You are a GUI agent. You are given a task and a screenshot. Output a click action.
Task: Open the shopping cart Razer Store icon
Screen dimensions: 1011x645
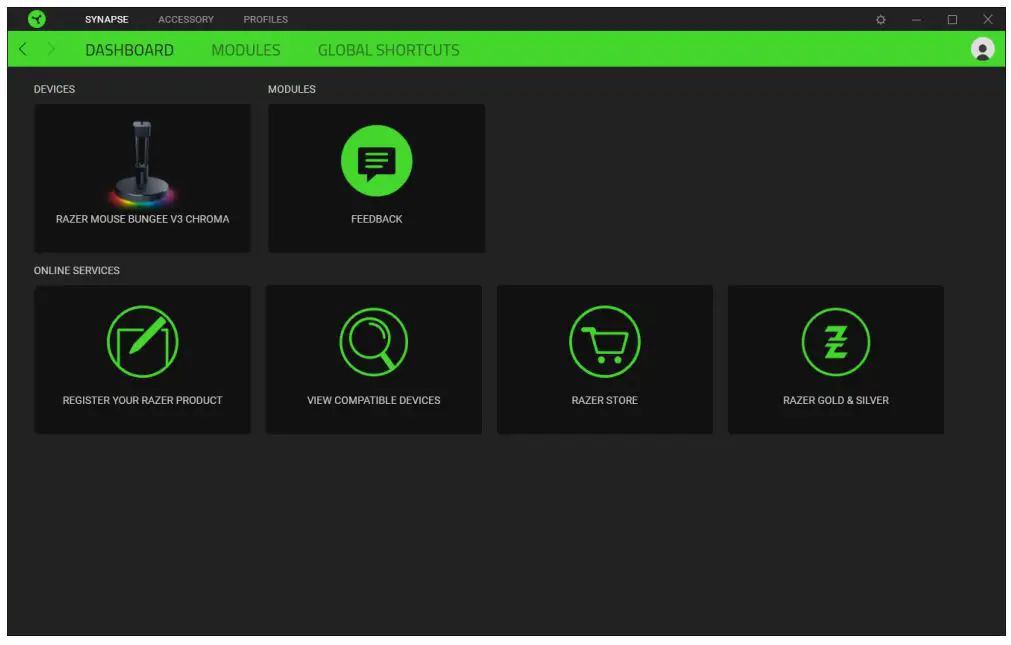[x=605, y=340]
